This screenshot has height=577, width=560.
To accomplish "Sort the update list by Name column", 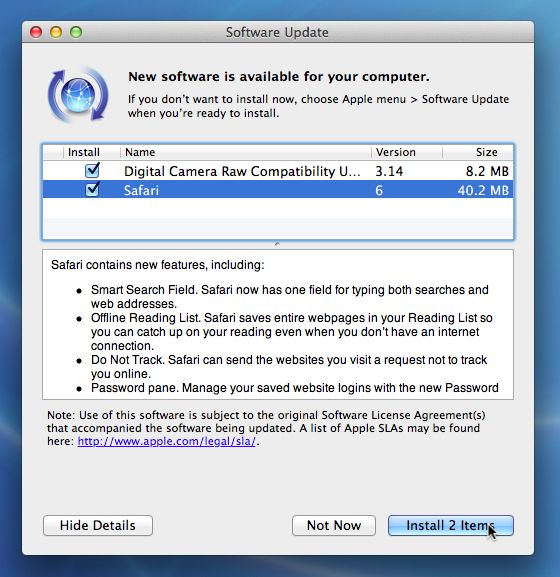I will pos(245,152).
